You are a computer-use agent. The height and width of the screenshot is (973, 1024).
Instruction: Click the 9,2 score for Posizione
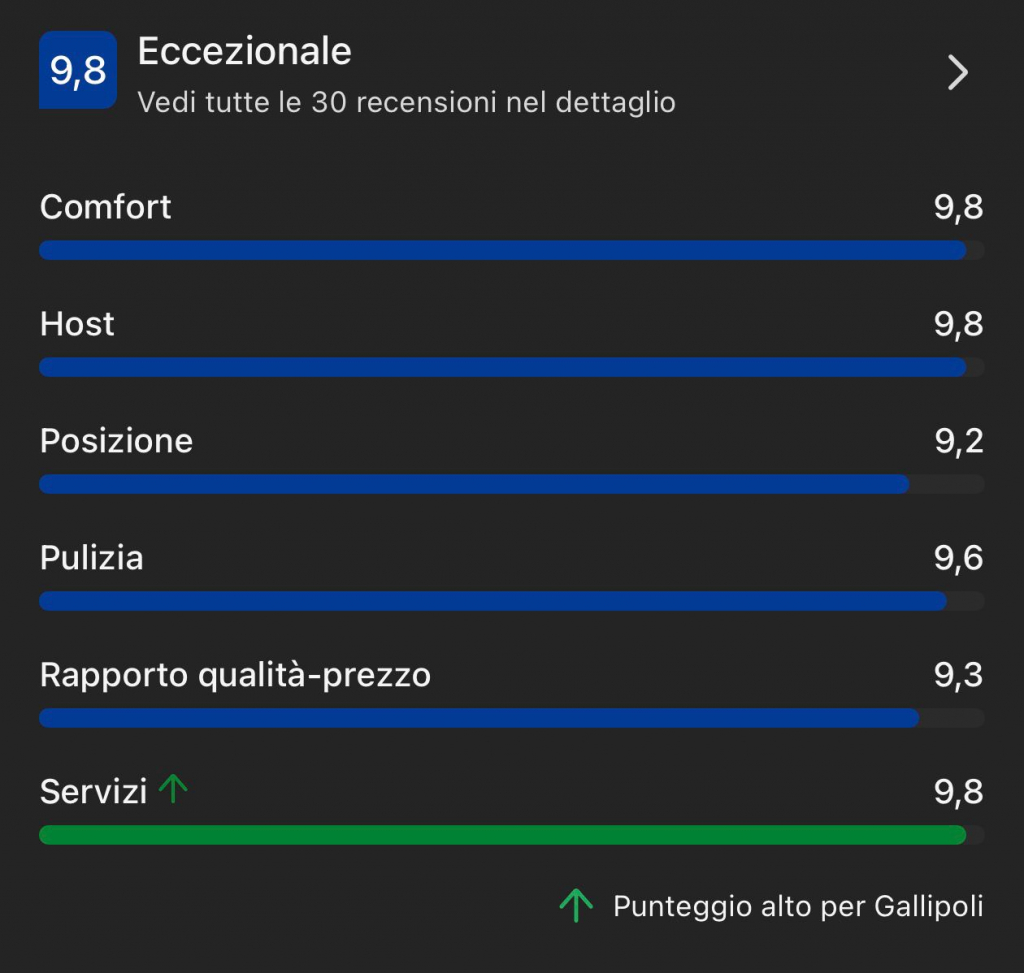click(958, 441)
